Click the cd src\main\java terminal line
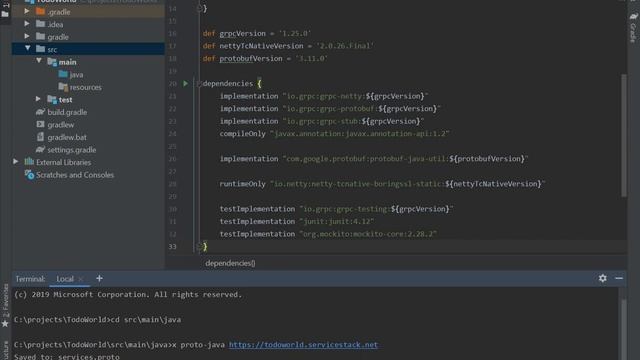Screen dimensions: 640x360 click(97, 320)
